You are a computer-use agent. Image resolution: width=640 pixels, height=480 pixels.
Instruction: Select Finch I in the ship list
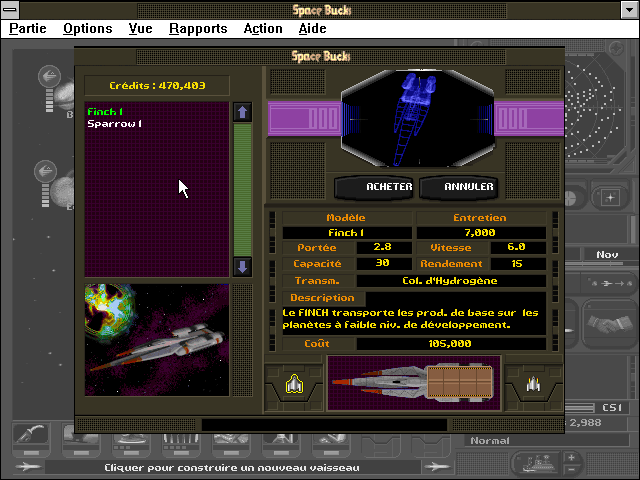click(105, 111)
